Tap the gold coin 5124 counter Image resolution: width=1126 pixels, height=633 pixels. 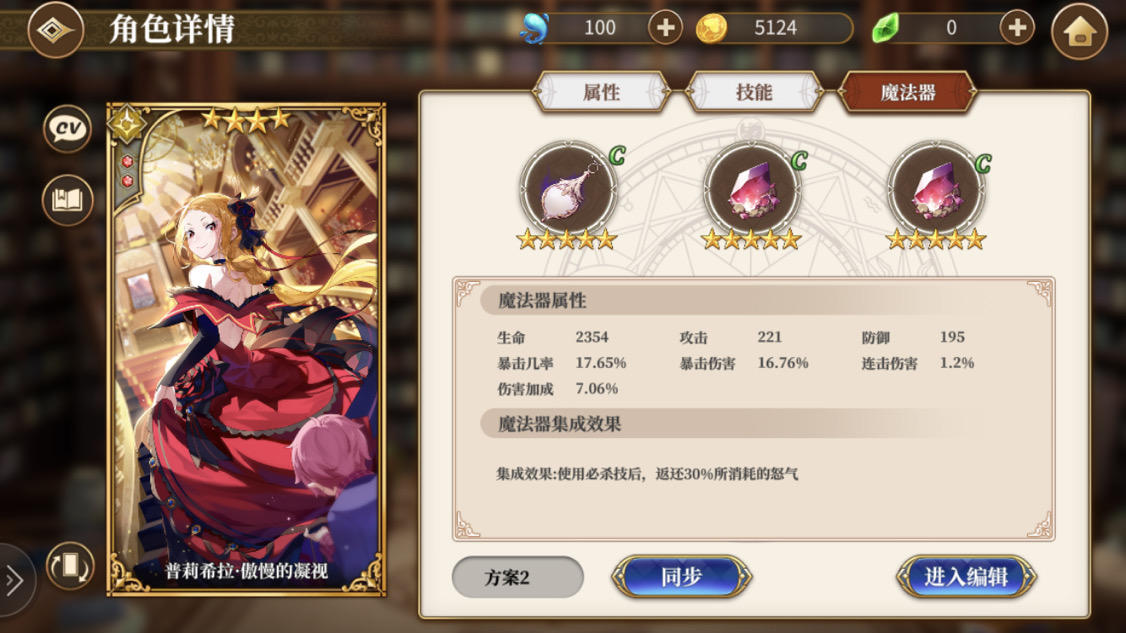(774, 28)
